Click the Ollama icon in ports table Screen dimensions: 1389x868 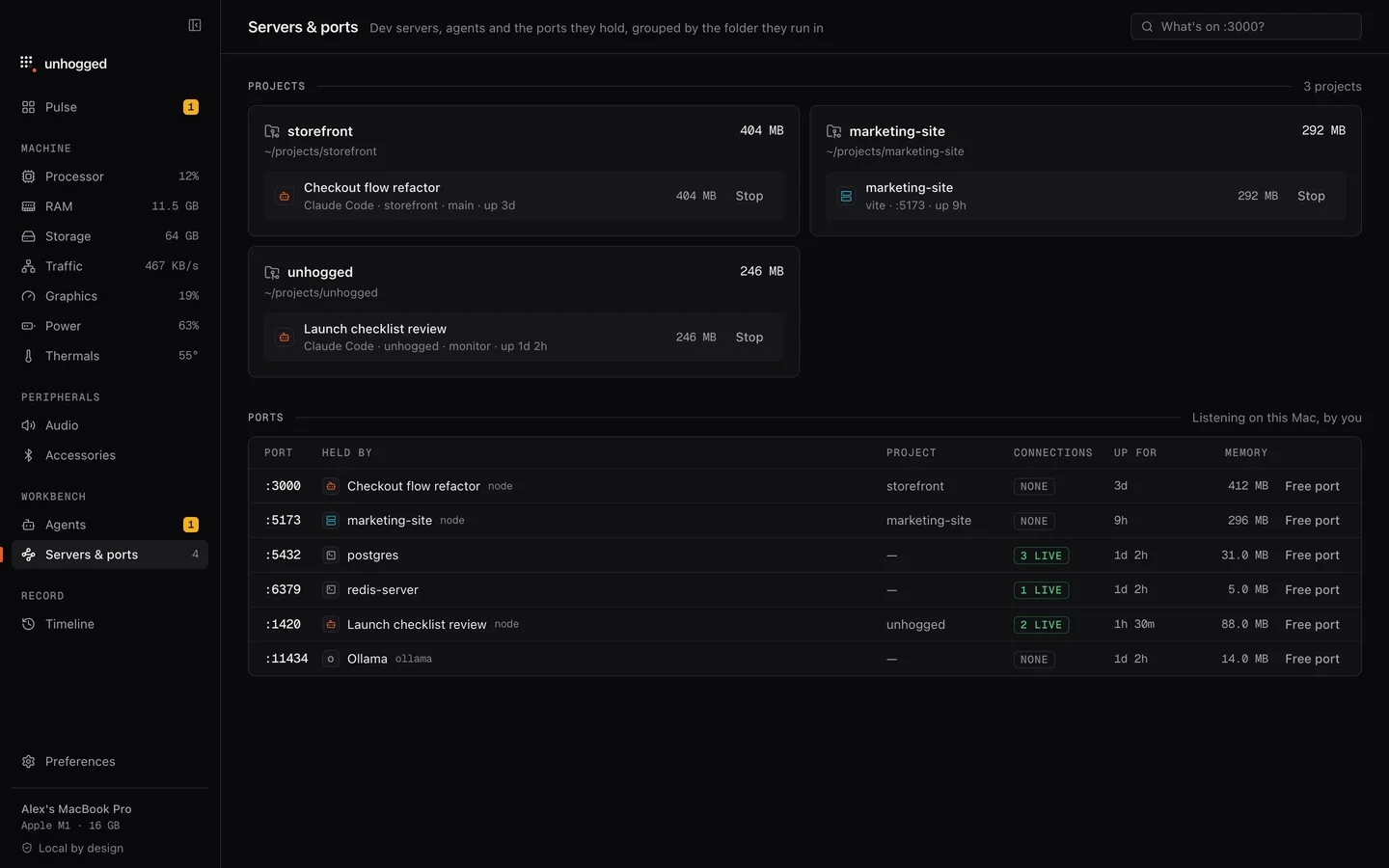(x=331, y=660)
